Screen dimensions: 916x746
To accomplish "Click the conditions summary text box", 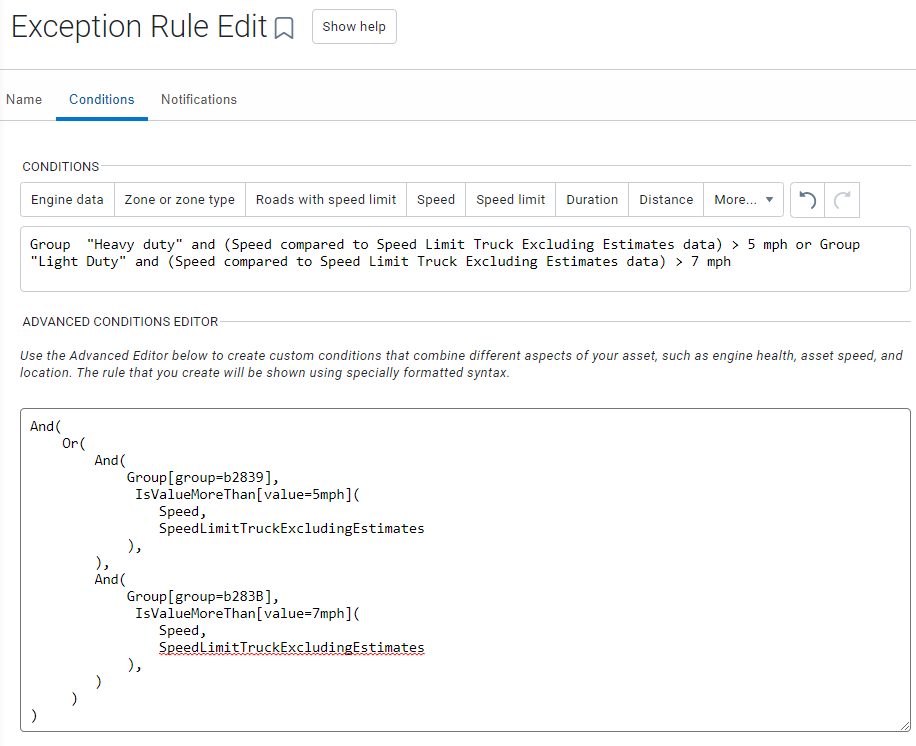I will pyautogui.click(x=465, y=259).
